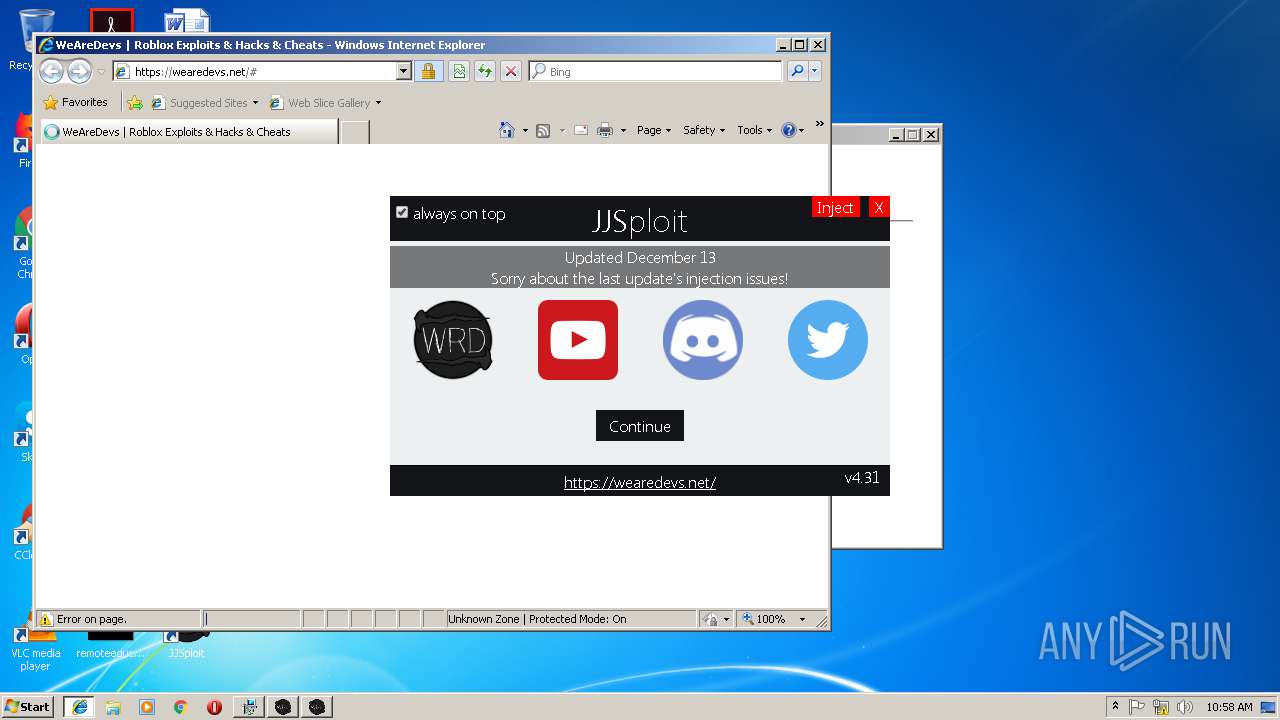
Task: Expand the command bar overflow chevron
Action: pos(819,125)
